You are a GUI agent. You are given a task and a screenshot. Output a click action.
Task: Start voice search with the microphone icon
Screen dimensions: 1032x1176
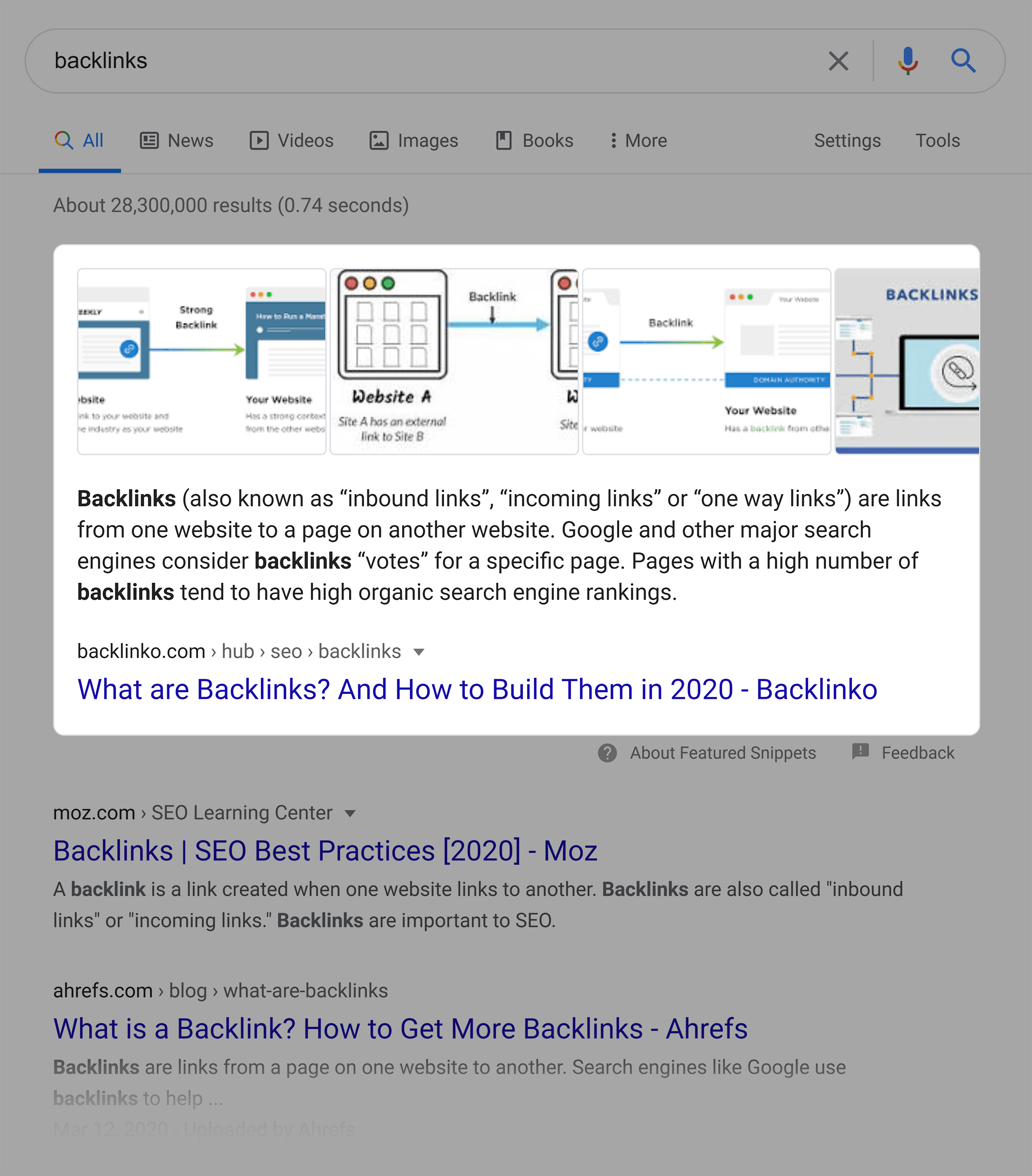[908, 61]
